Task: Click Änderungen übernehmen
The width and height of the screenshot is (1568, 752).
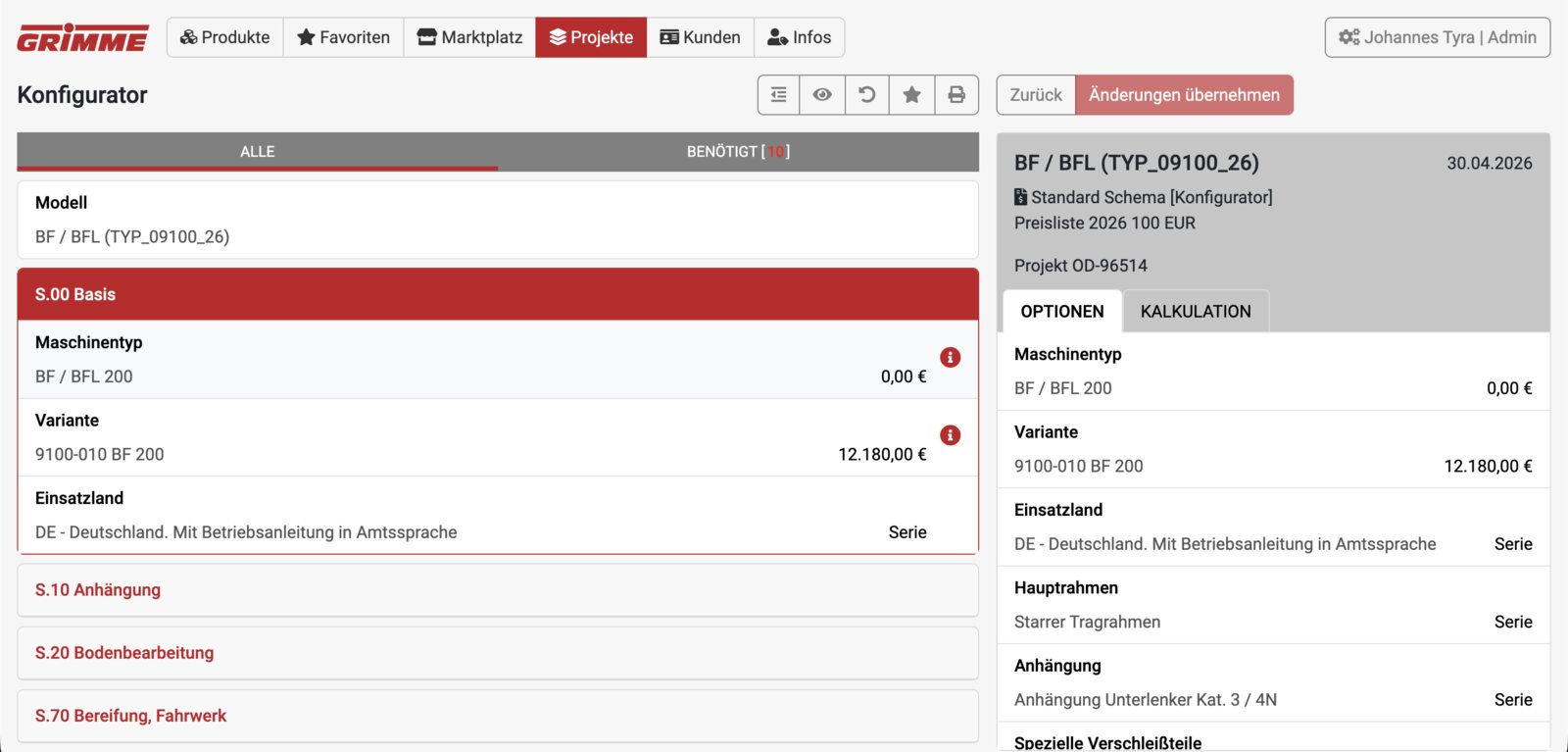Action: point(1184,95)
